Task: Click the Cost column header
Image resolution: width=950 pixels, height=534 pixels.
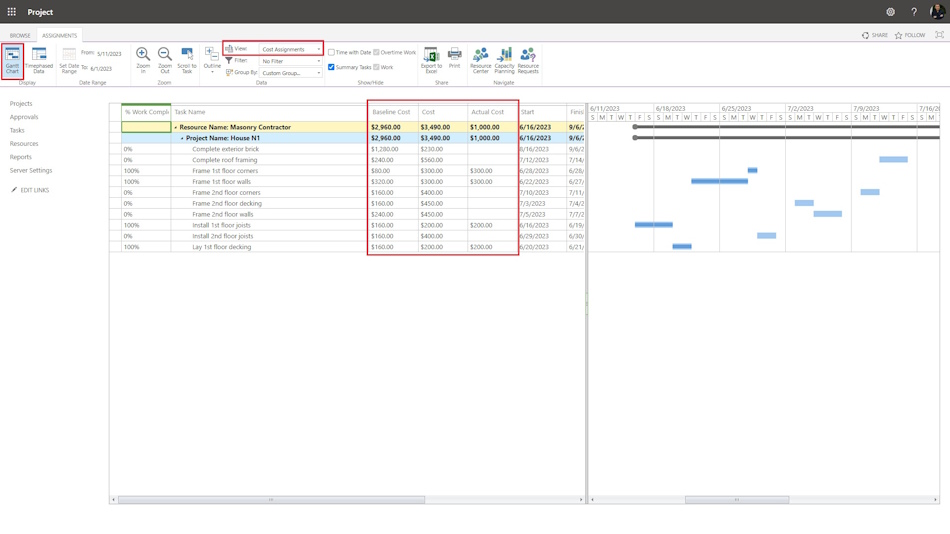Action: [x=442, y=112]
